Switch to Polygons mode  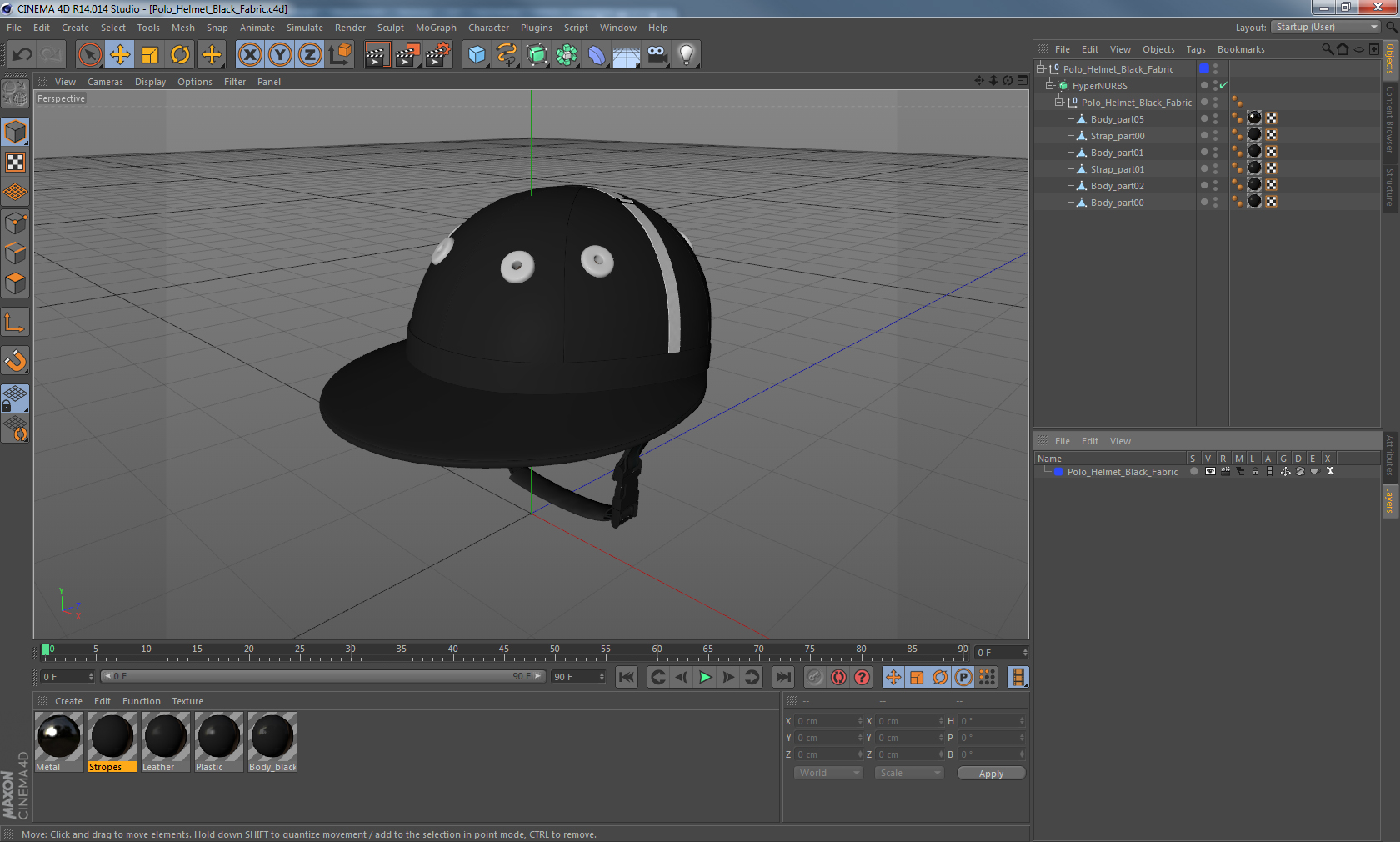15,283
